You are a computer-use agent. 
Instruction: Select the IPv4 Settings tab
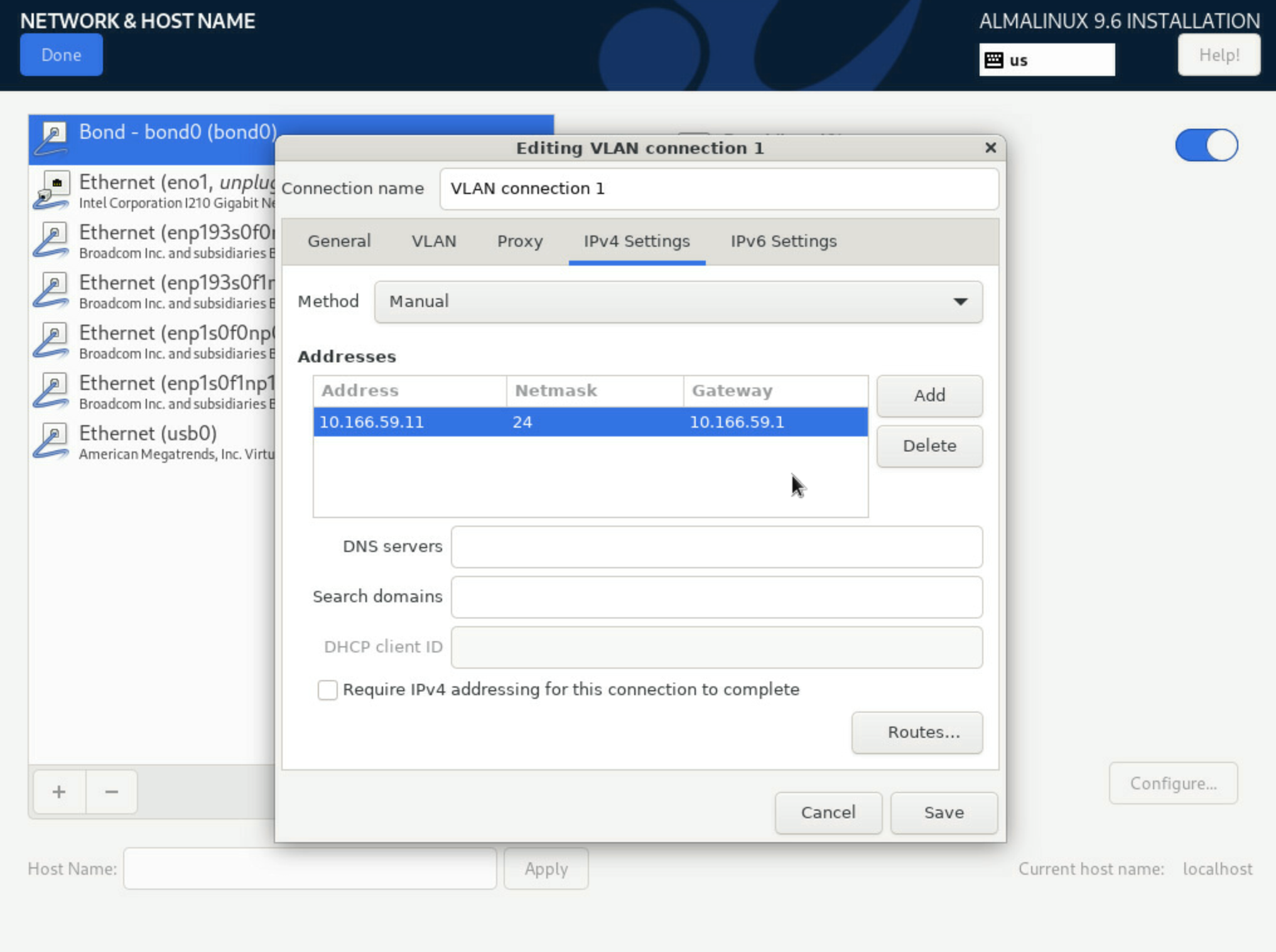637,241
